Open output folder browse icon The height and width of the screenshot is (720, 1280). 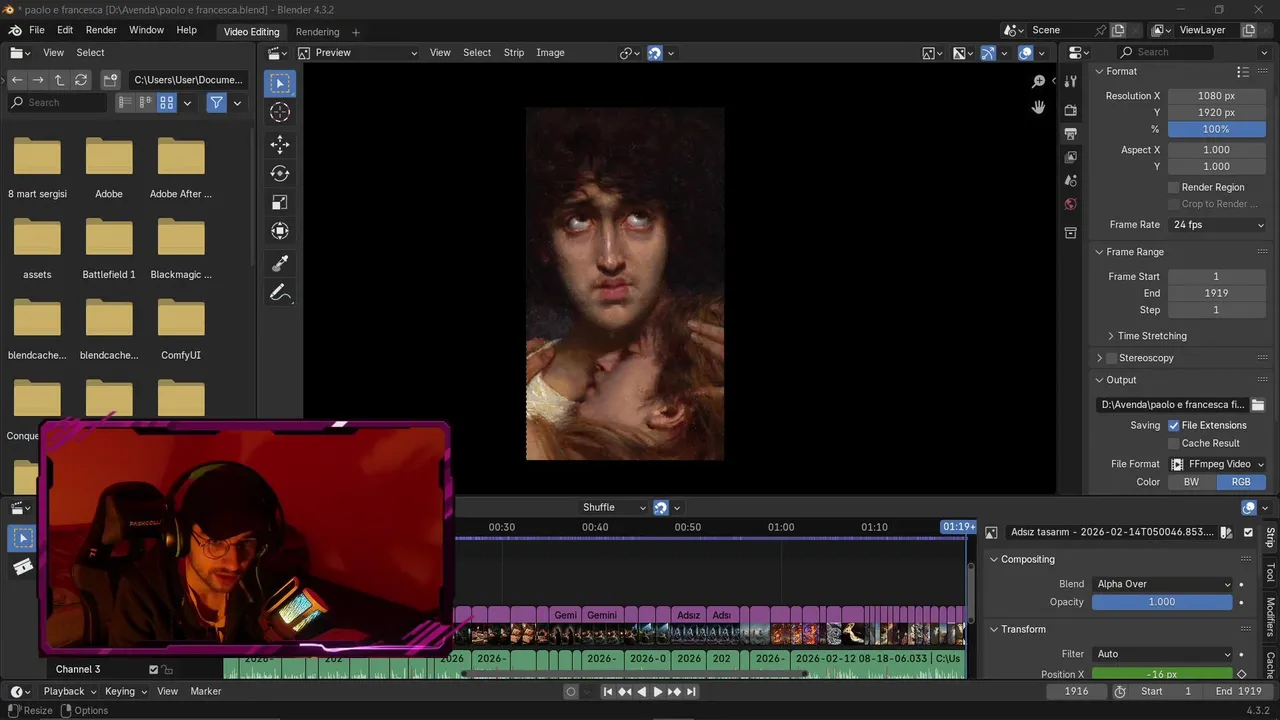click(x=1258, y=405)
